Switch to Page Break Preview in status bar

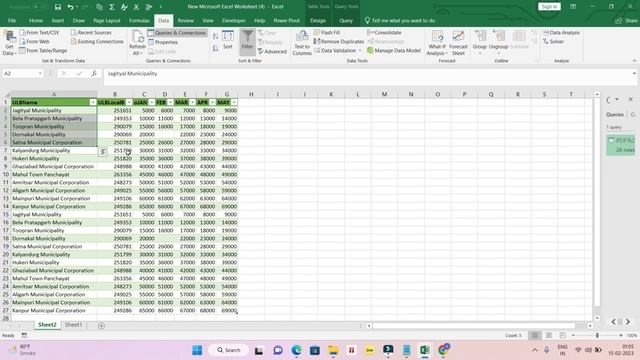[x=562, y=335]
